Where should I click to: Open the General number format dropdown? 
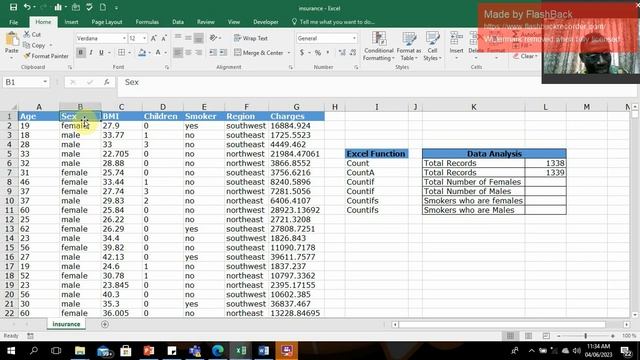click(354, 38)
